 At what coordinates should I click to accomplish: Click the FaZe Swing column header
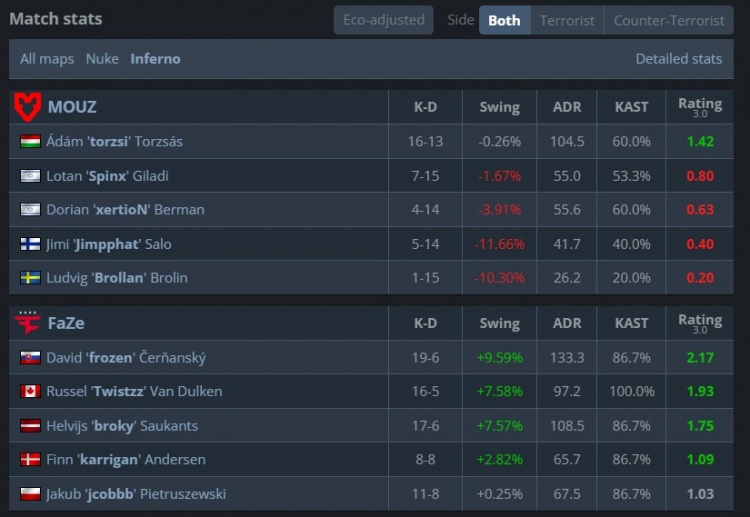[499, 323]
